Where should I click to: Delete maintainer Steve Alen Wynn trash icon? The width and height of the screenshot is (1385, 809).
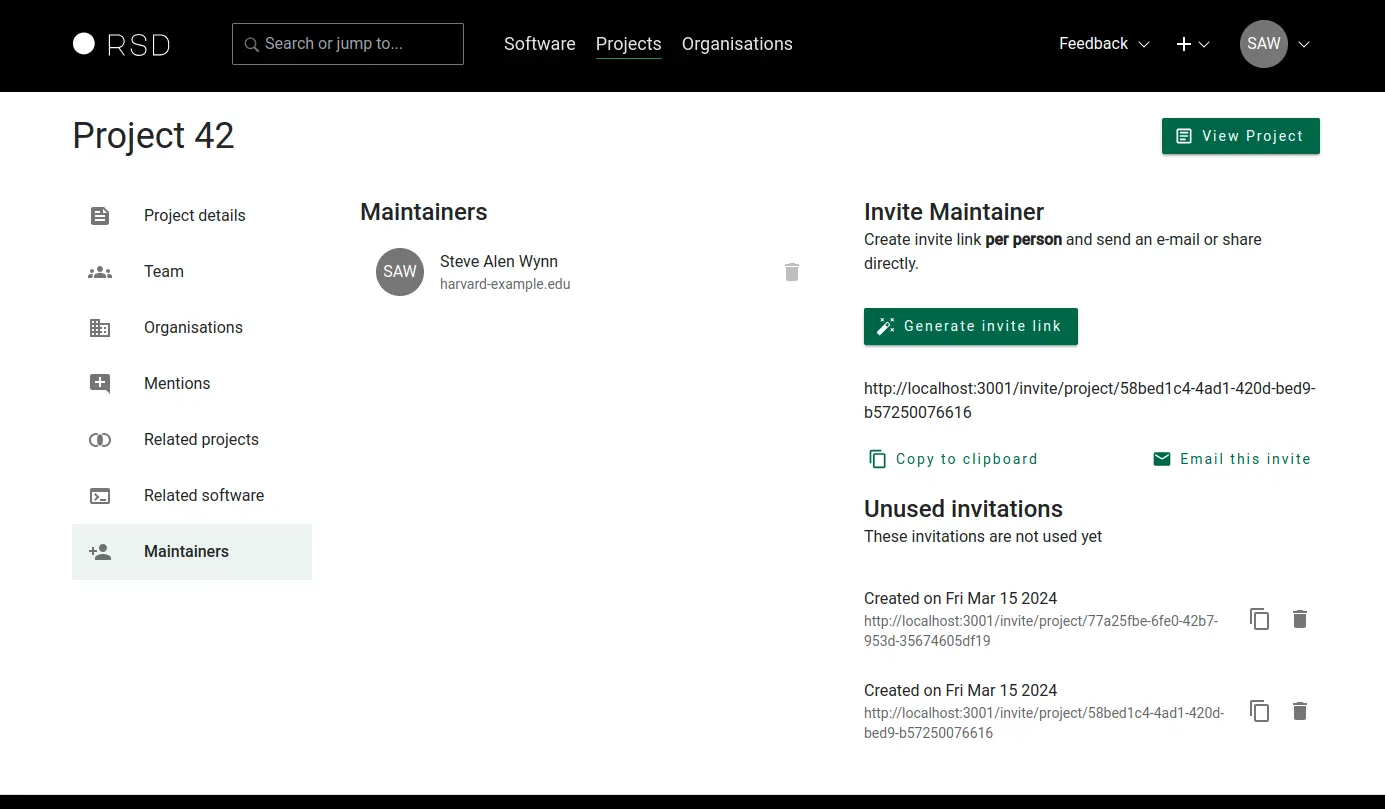tap(792, 272)
